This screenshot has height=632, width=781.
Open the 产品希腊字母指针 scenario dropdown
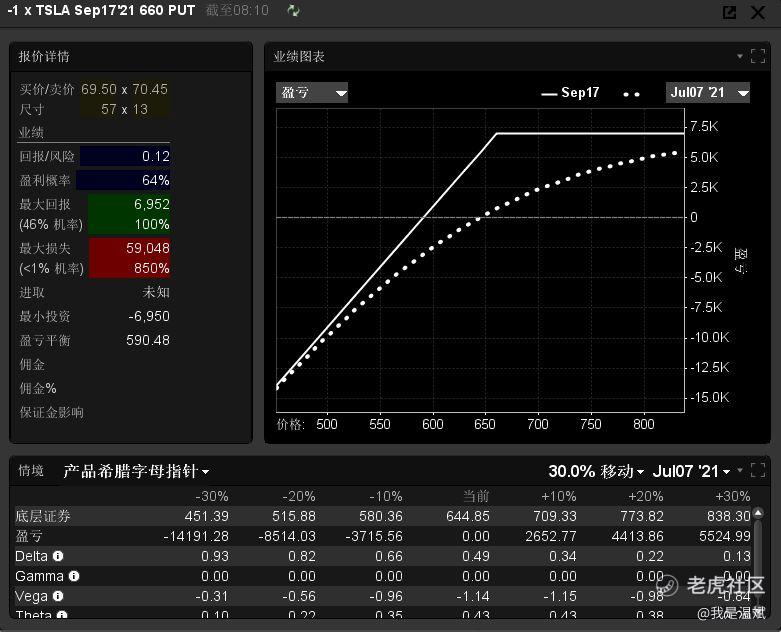(136, 471)
